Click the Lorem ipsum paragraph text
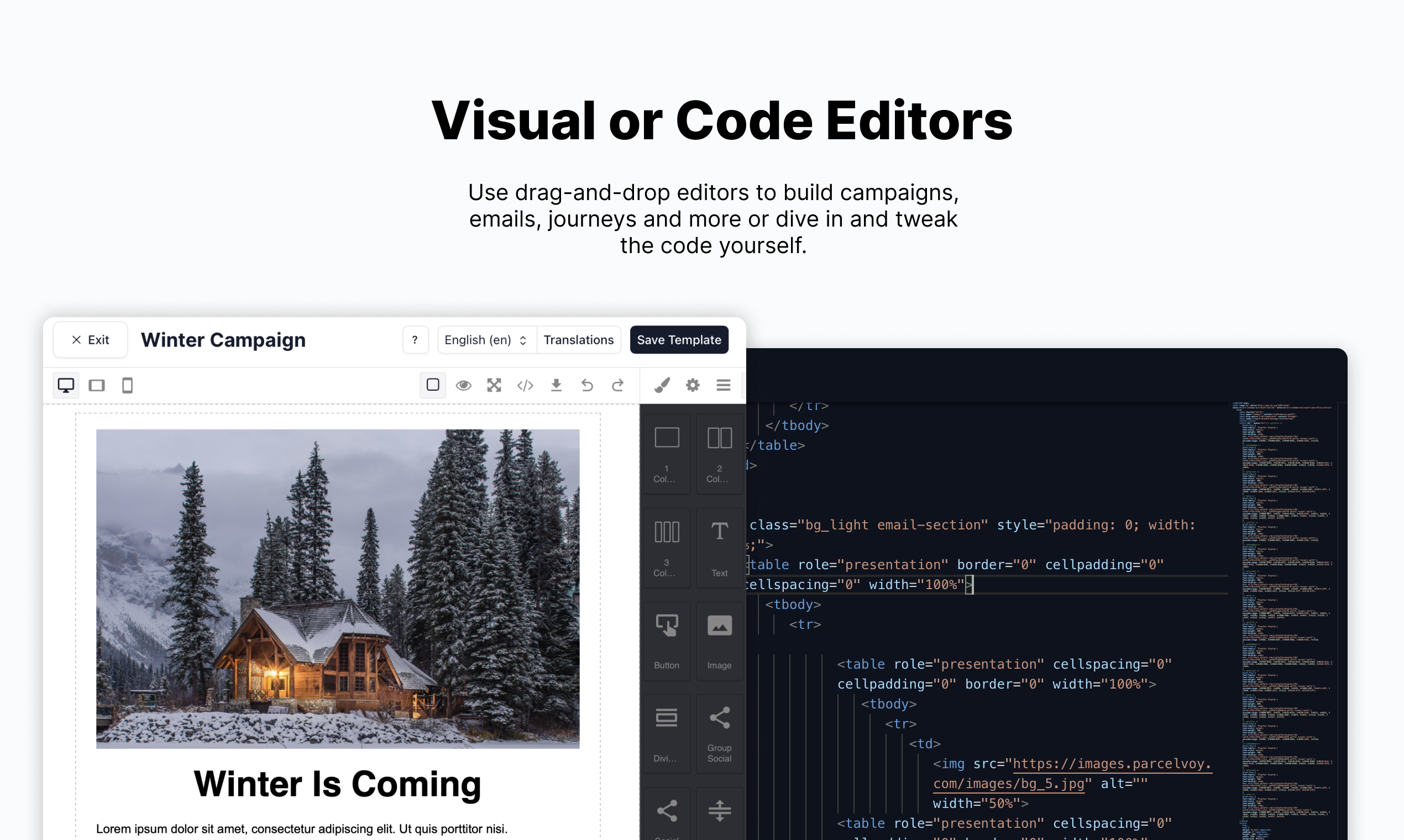Viewport: 1404px width, 840px height. pos(302,829)
